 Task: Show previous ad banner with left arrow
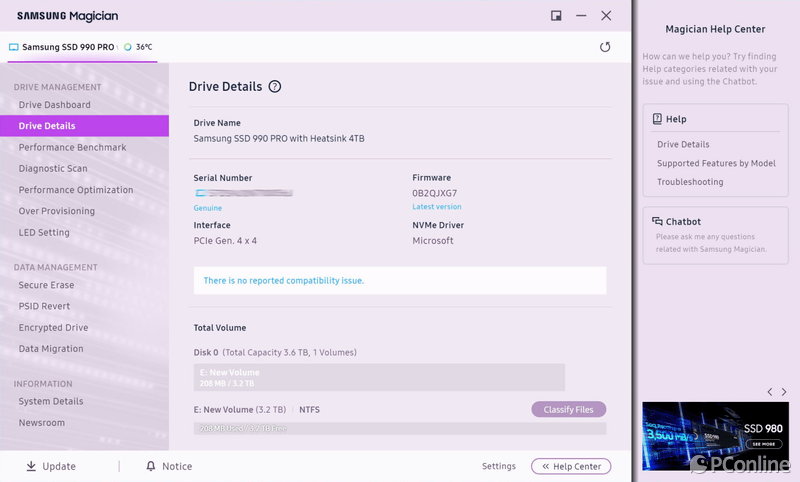[768, 392]
